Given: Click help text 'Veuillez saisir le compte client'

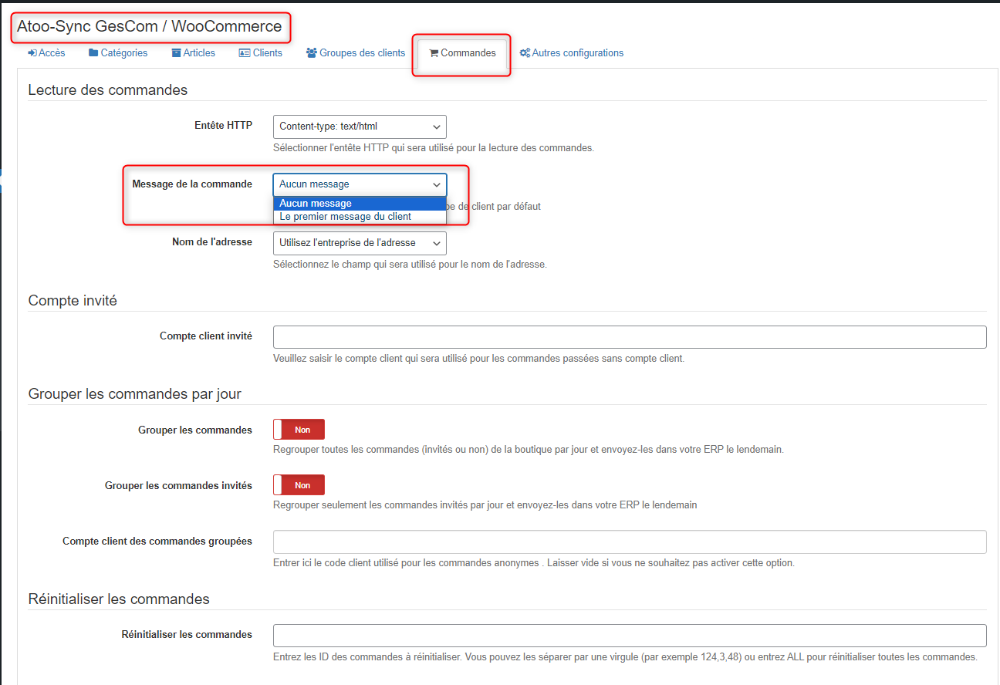Looking at the screenshot, I should [479, 359].
